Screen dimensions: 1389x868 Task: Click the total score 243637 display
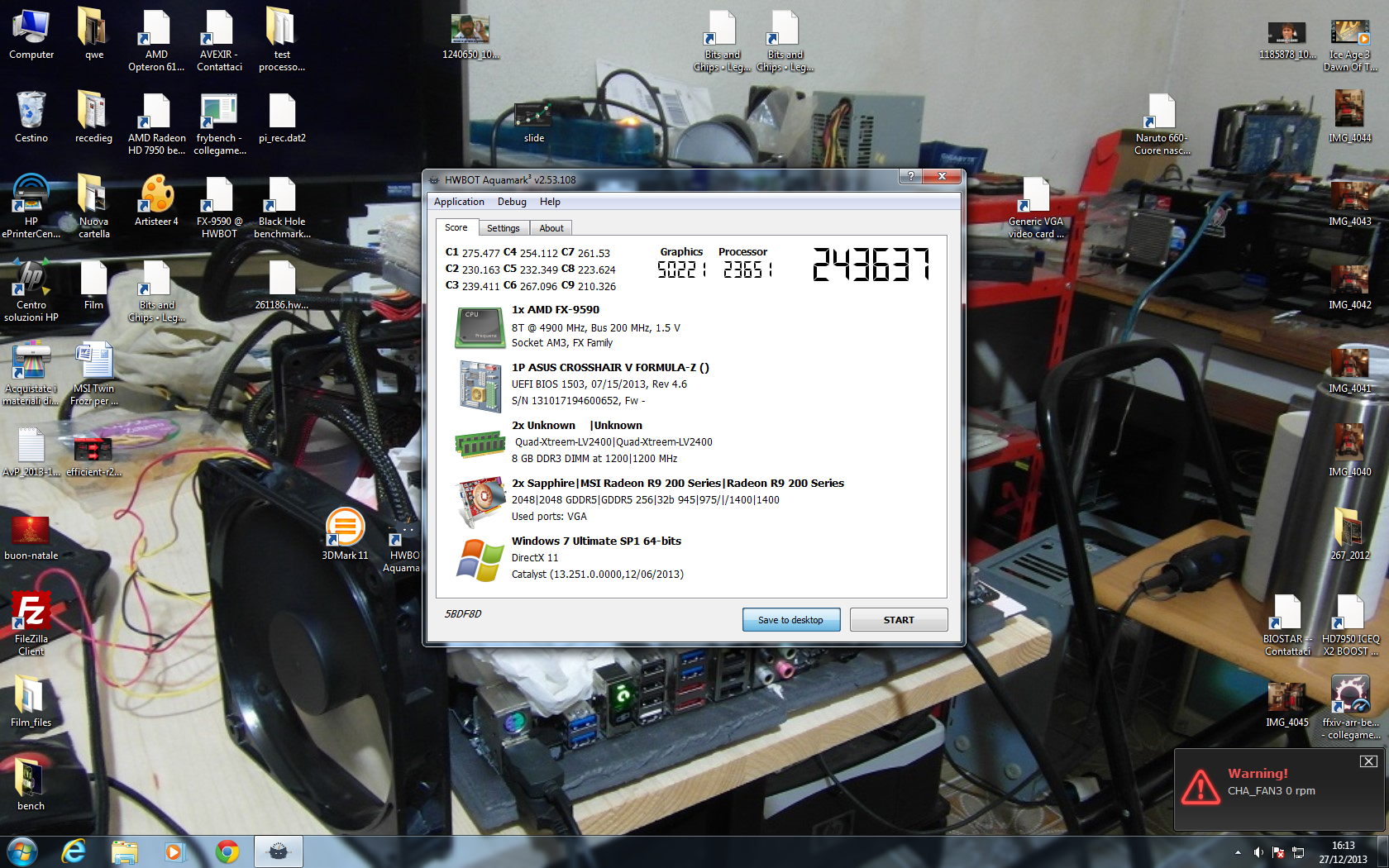[871, 265]
